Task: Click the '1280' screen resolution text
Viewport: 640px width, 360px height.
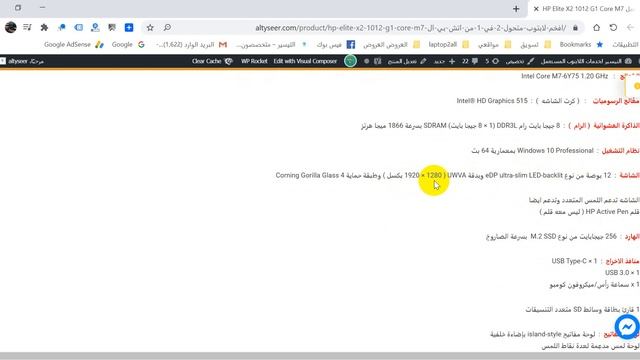Action: (x=434, y=175)
